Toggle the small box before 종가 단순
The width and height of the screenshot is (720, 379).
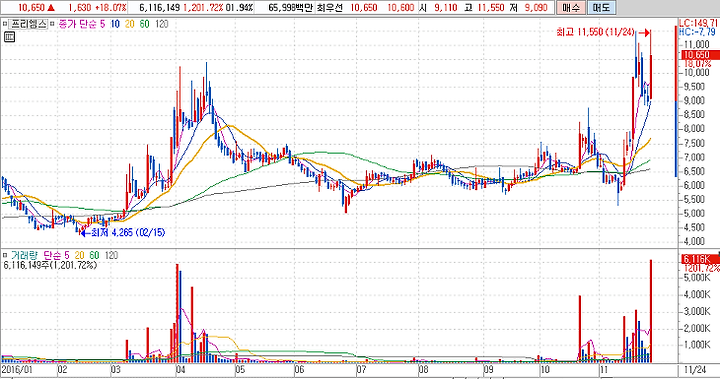tap(52, 24)
